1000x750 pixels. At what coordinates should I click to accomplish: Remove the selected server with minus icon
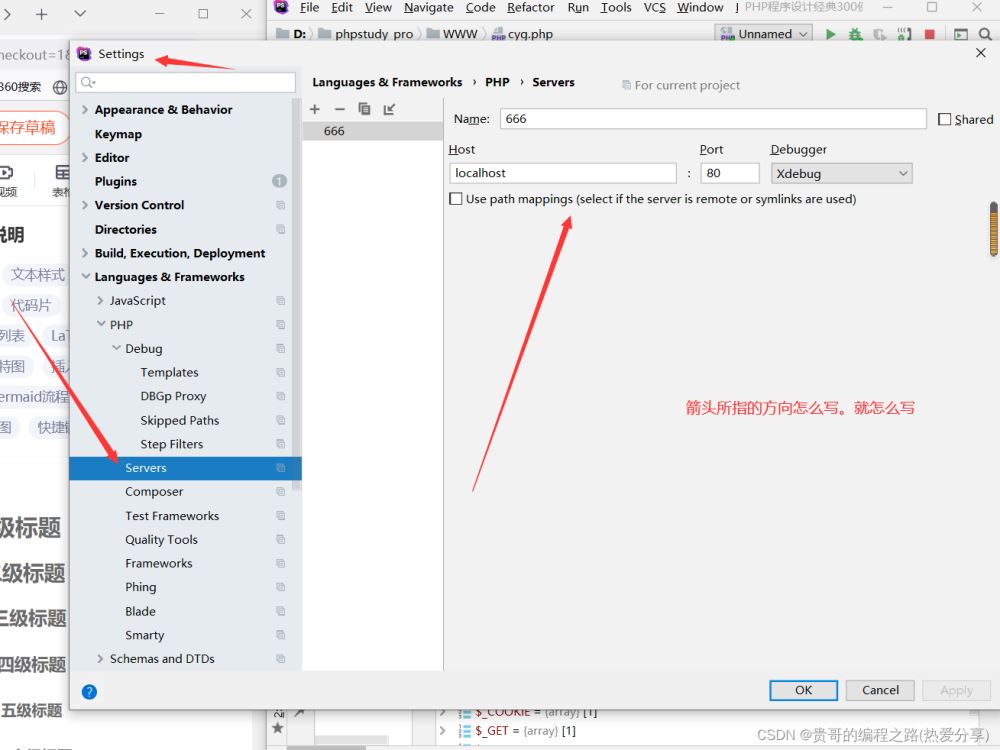(339, 109)
